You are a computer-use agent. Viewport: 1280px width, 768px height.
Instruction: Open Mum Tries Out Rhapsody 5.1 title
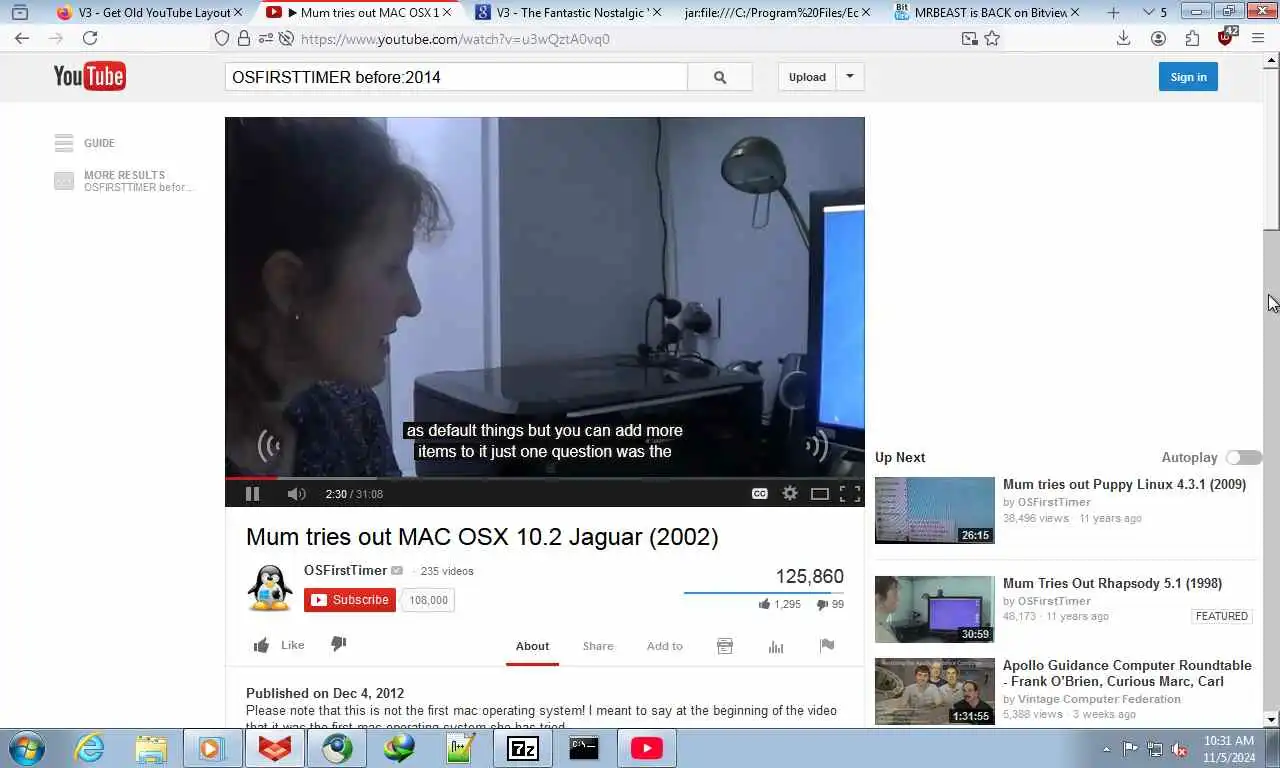tap(1112, 583)
